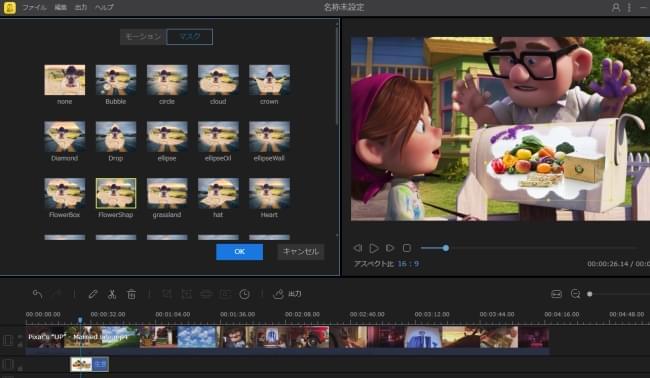Change the 16:9 aspect ratio setting
Image resolution: width=650 pixels, height=378 pixels.
coord(408,264)
